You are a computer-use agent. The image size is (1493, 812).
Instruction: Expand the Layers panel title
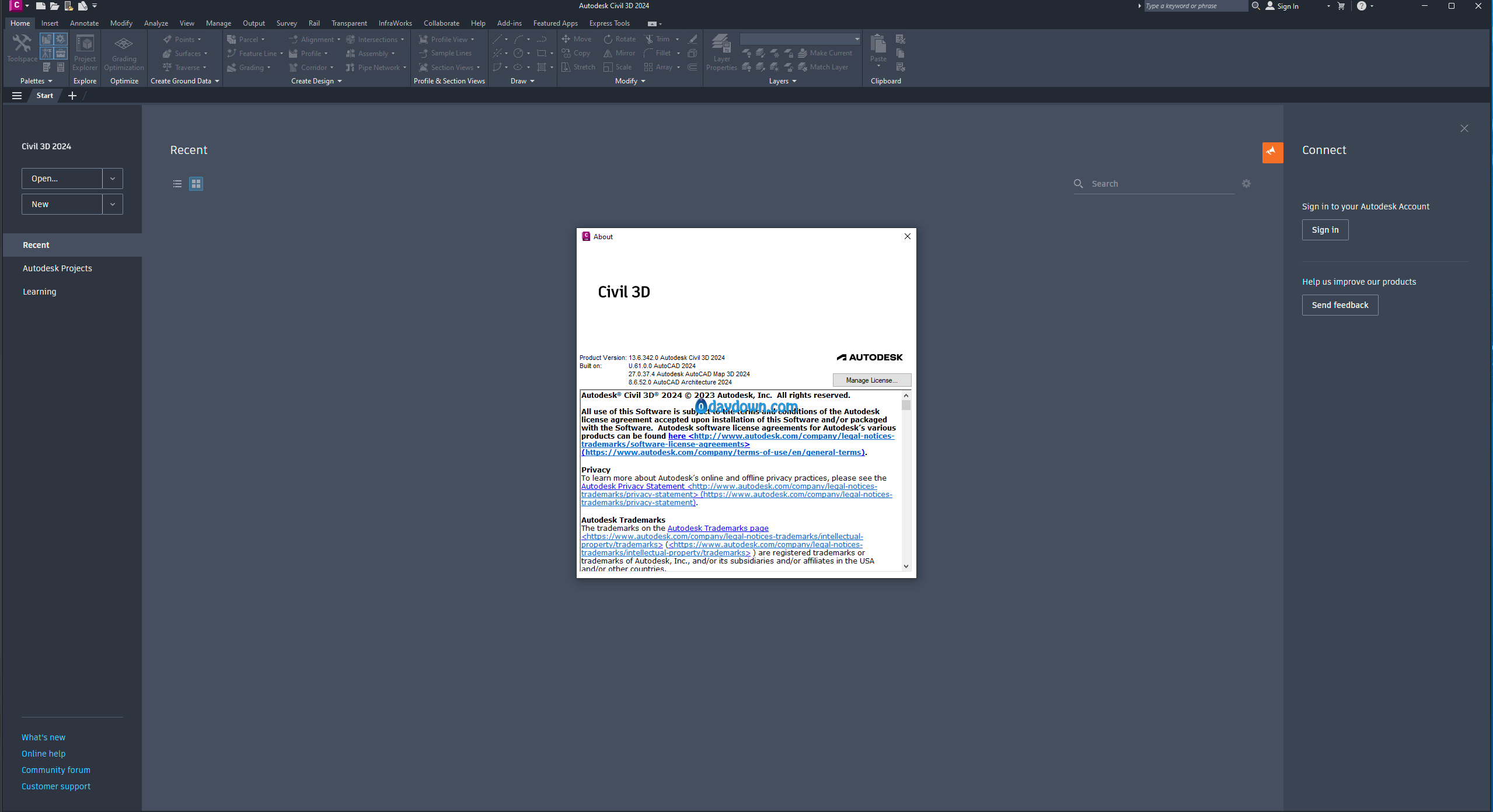coord(783,81)
